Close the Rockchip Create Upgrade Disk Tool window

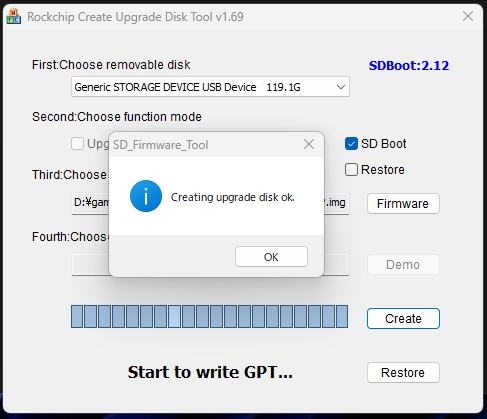pyautogui.click(x=468, y=16)
